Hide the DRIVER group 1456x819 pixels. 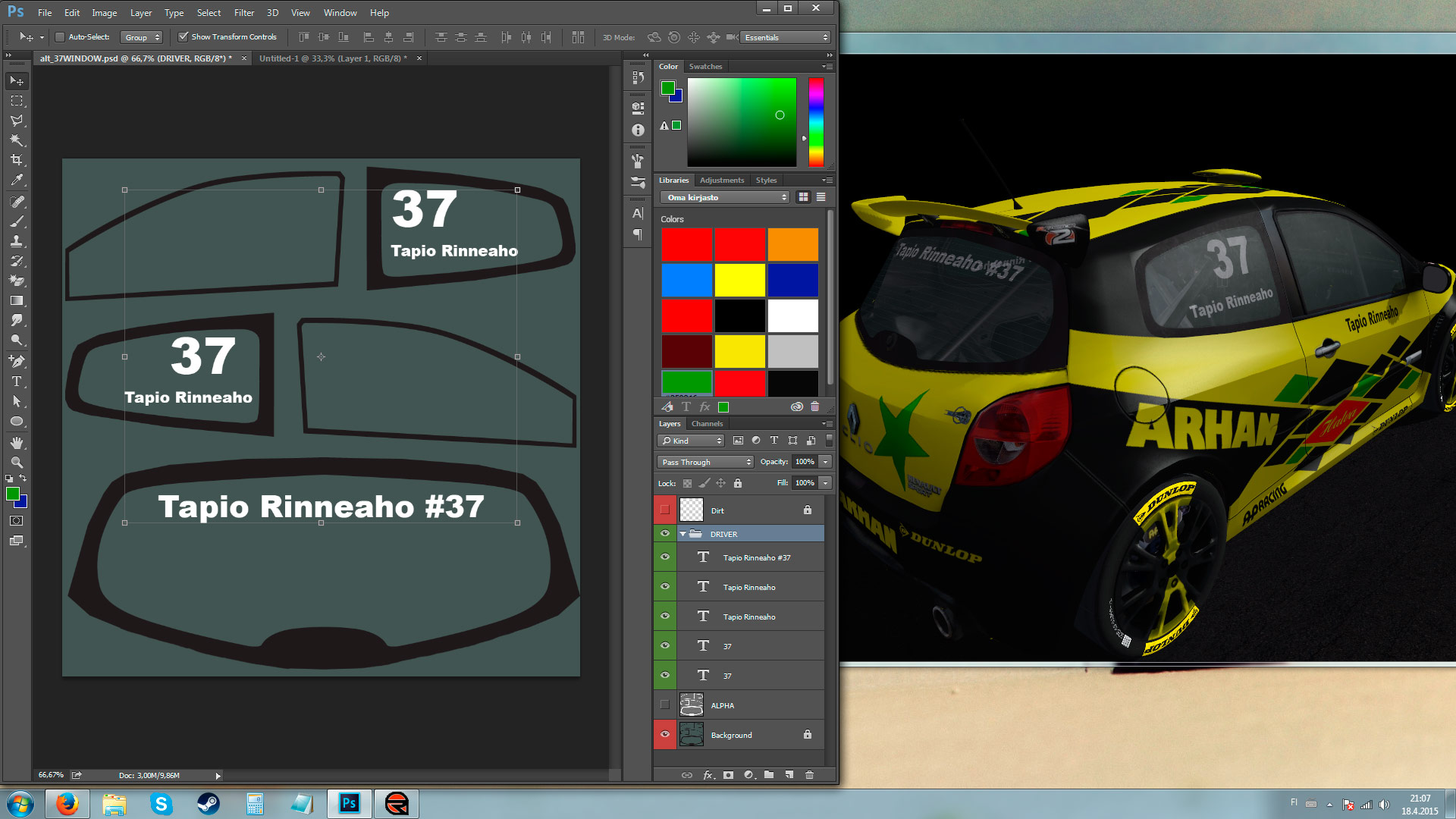click(x=665, y=534)
